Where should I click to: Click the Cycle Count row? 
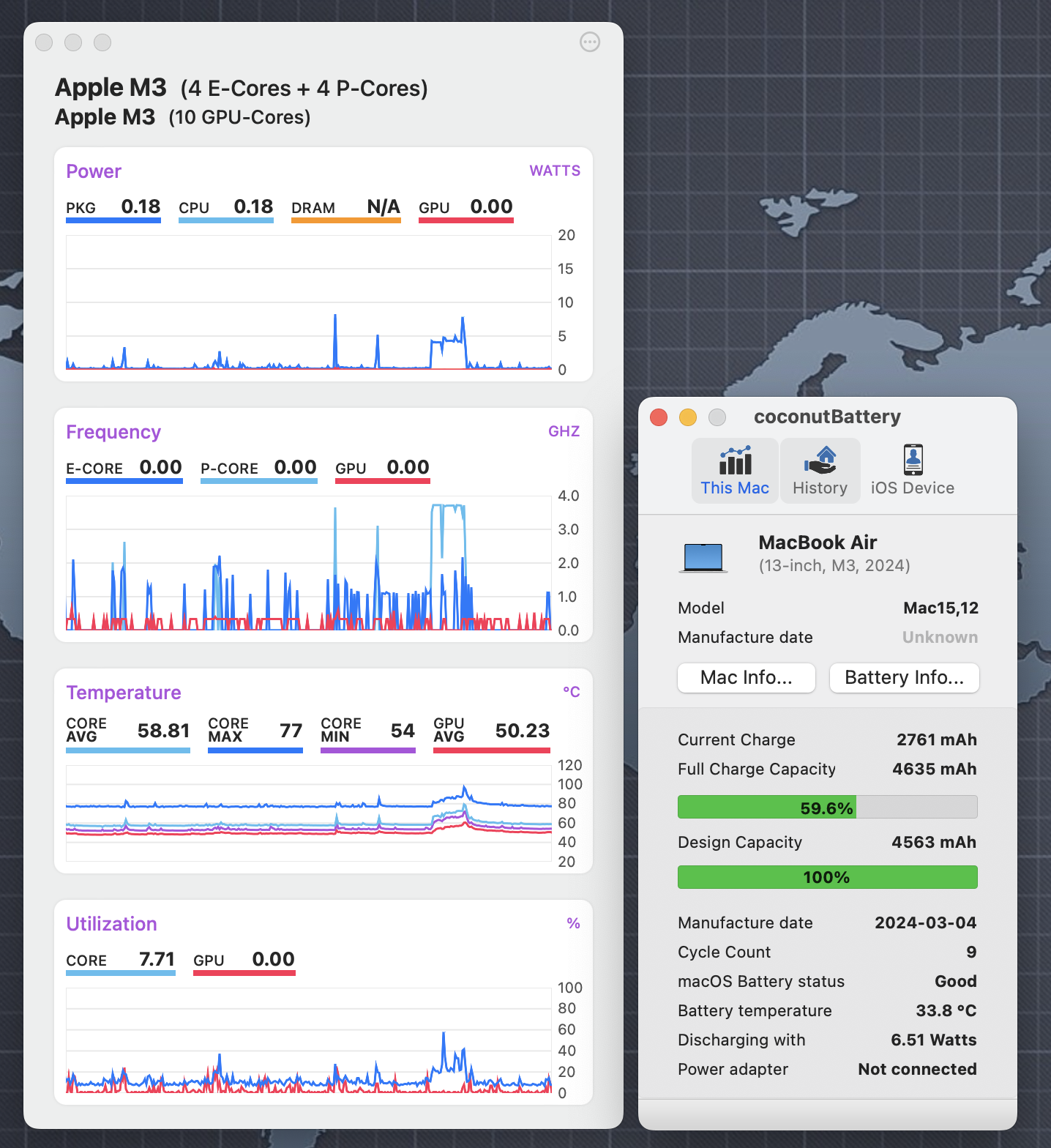pyautogui.click(x=827, y=952)
